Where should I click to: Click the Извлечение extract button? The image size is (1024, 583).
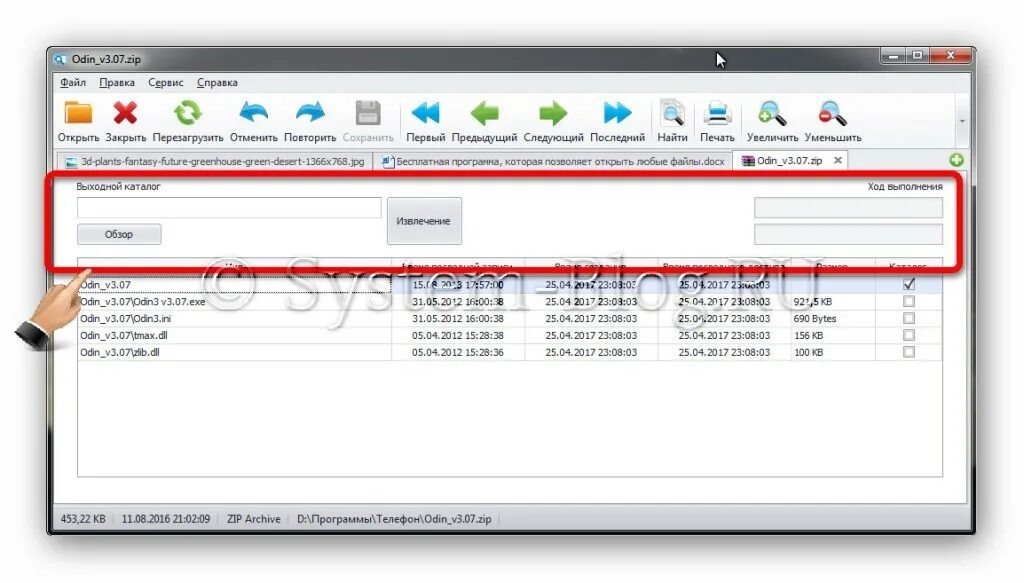point(424,221)
